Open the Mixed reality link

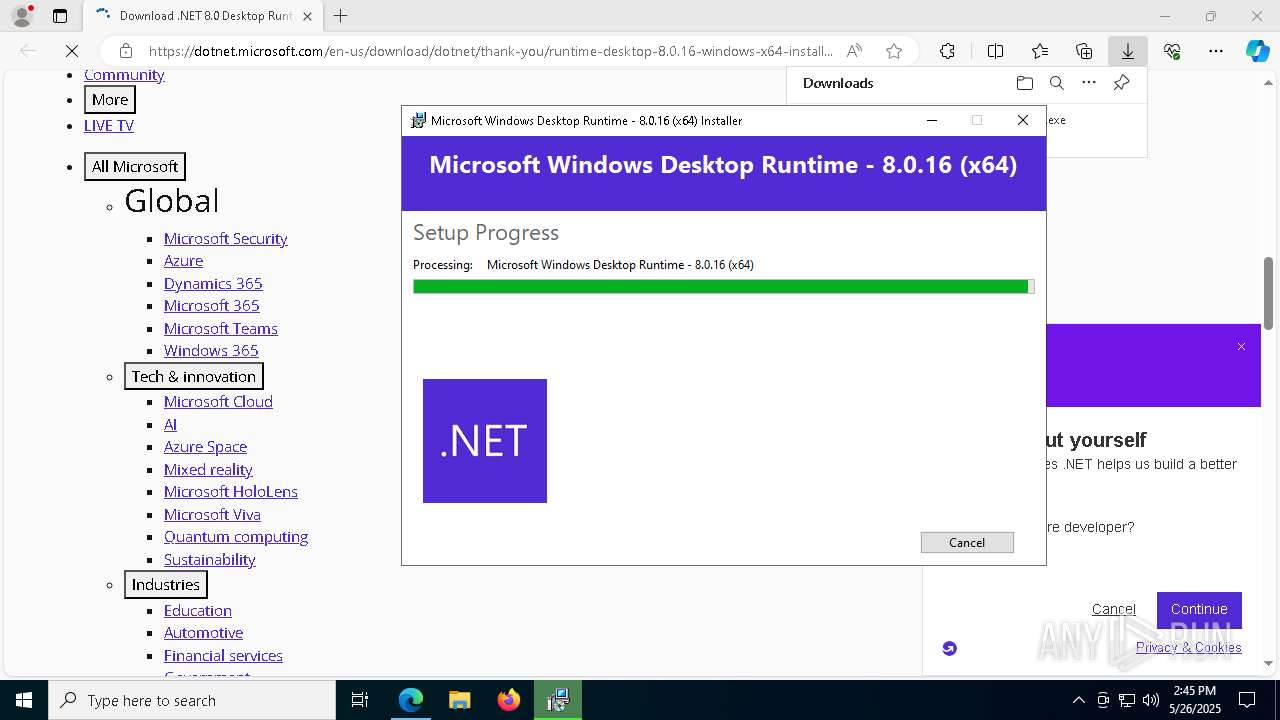208,469
